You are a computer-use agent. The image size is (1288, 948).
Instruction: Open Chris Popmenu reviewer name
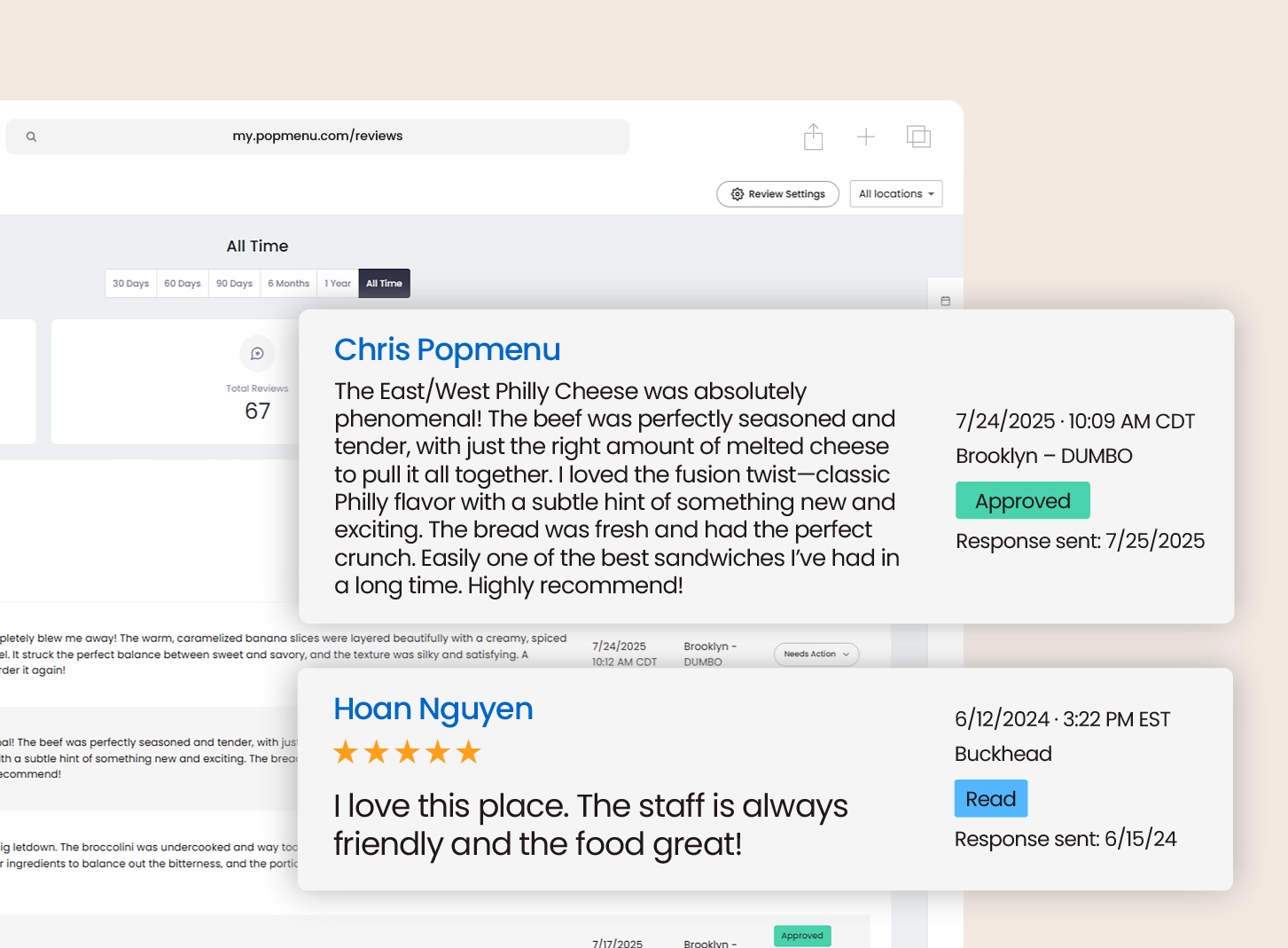tap(447, 349)
